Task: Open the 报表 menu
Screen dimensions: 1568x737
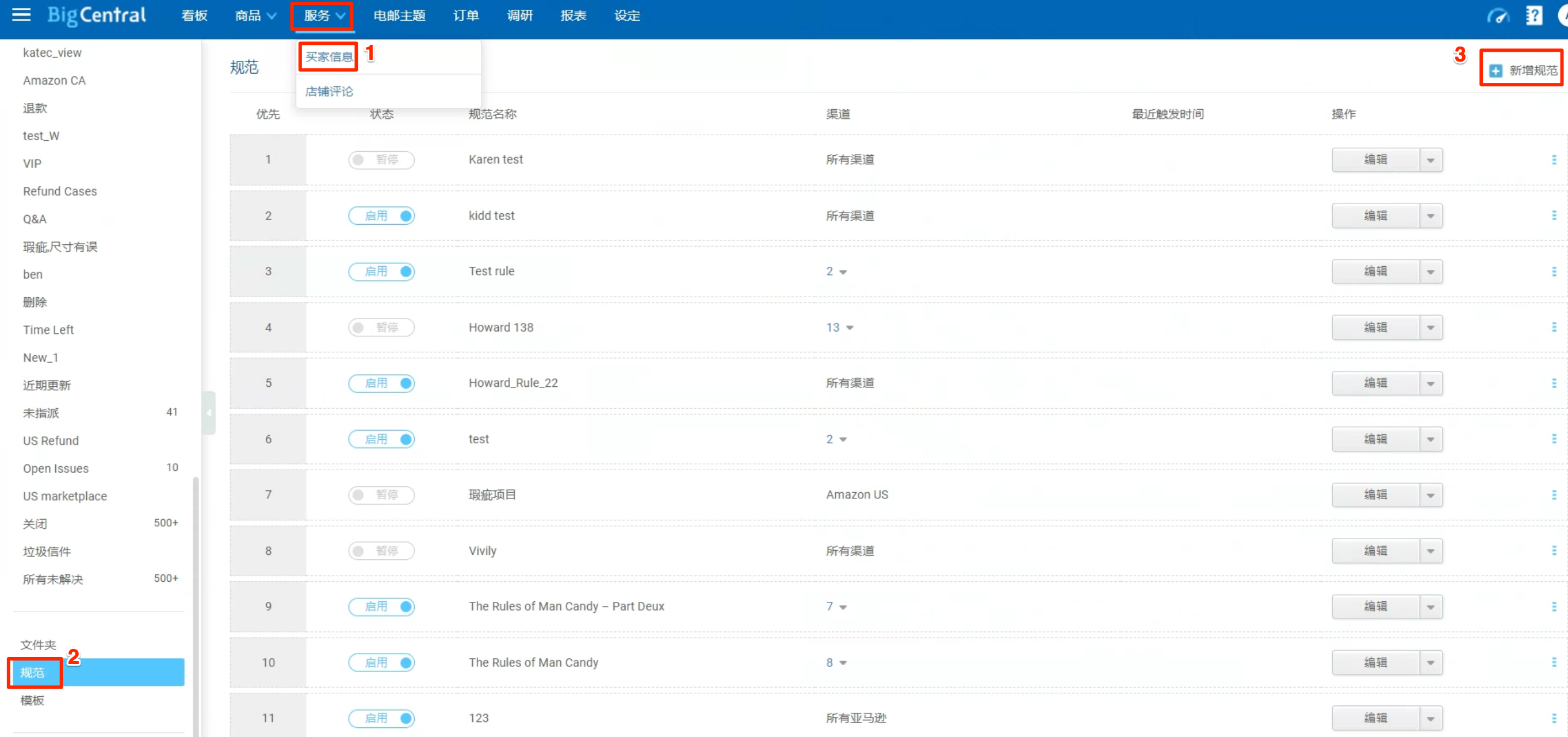Action: pos(573,16)
